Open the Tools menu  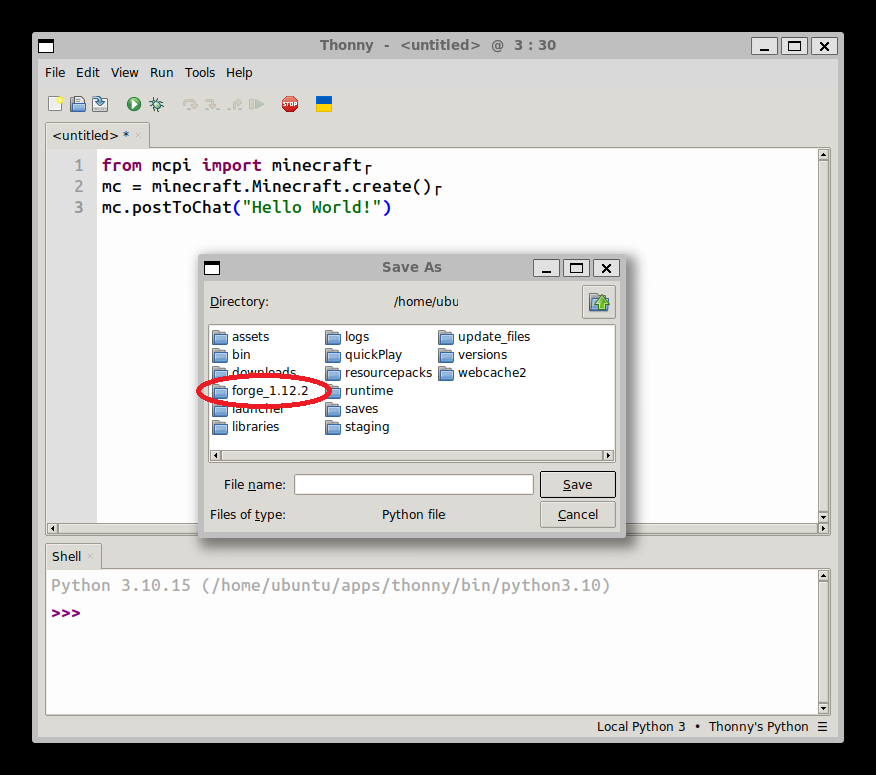(200, 73)
